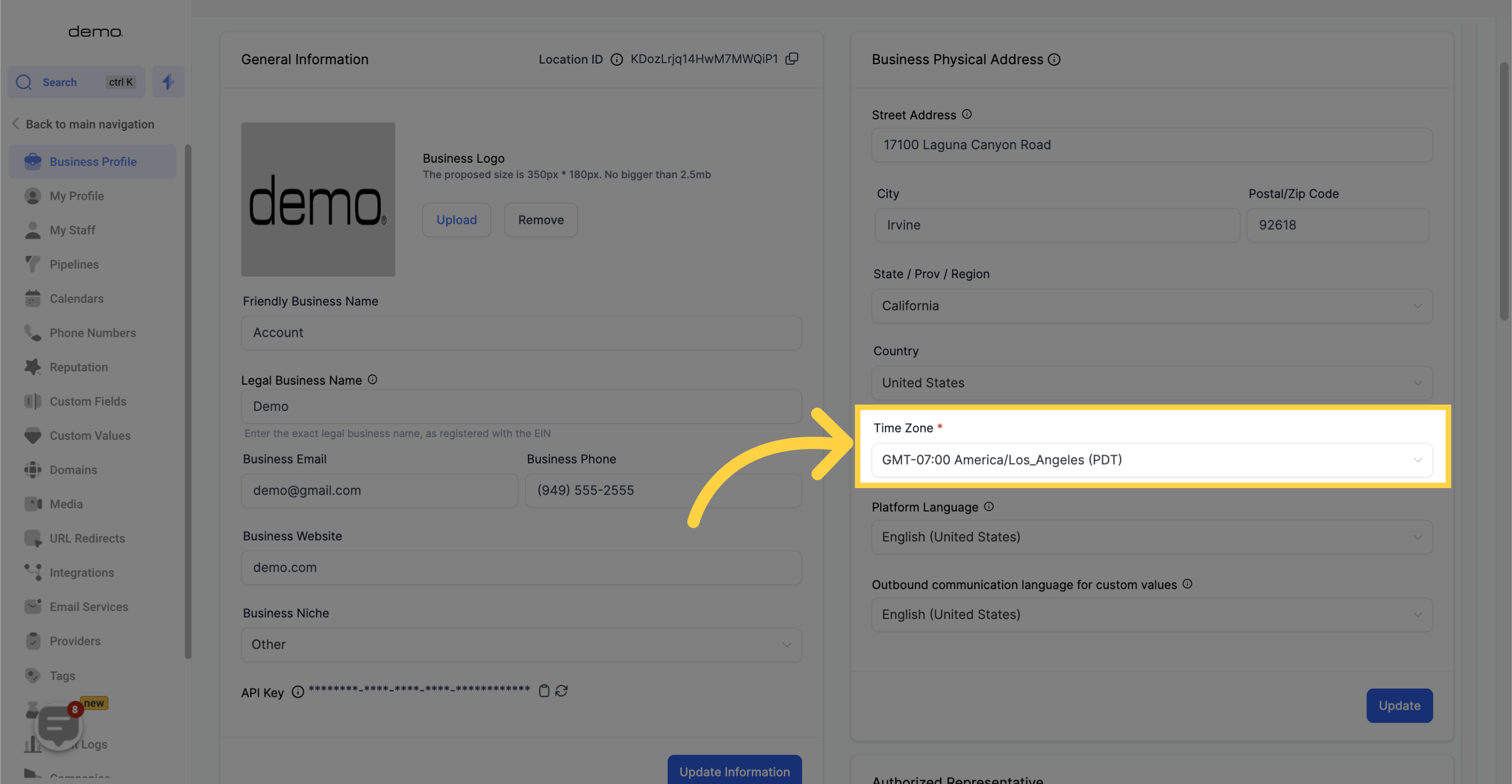Click Outbound communication language info icon
This screenshot has height=784, width=1512.
1187,584
